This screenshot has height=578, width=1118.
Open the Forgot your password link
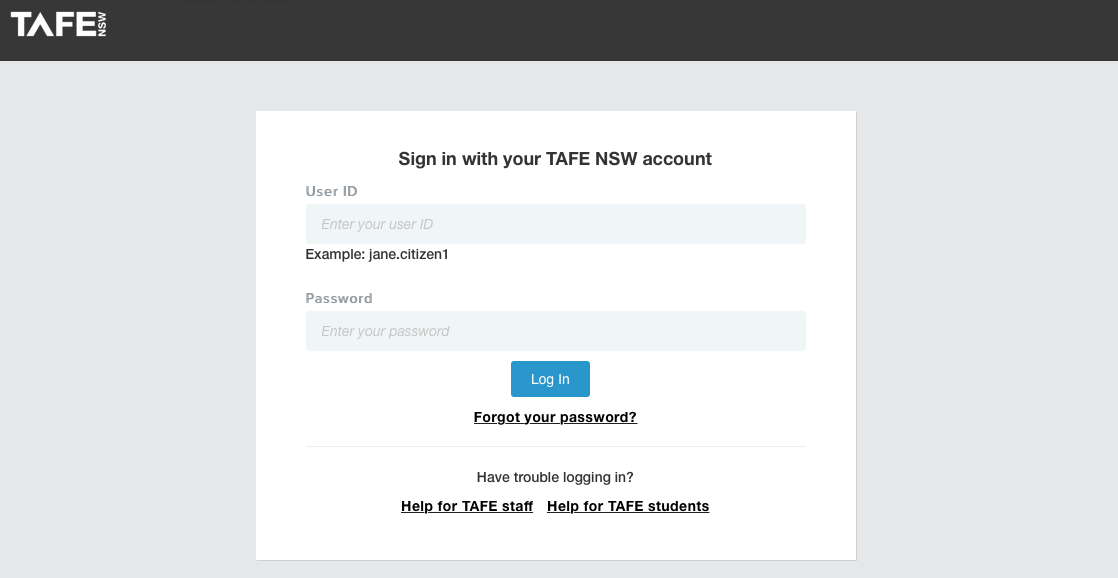pos(555,417)
